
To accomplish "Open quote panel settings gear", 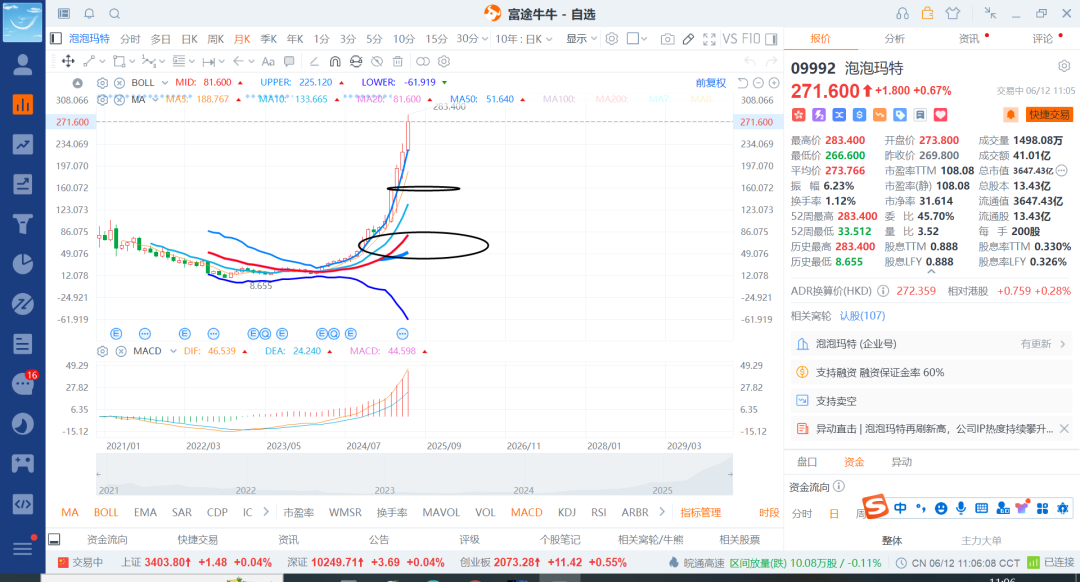I will 1064,66.
